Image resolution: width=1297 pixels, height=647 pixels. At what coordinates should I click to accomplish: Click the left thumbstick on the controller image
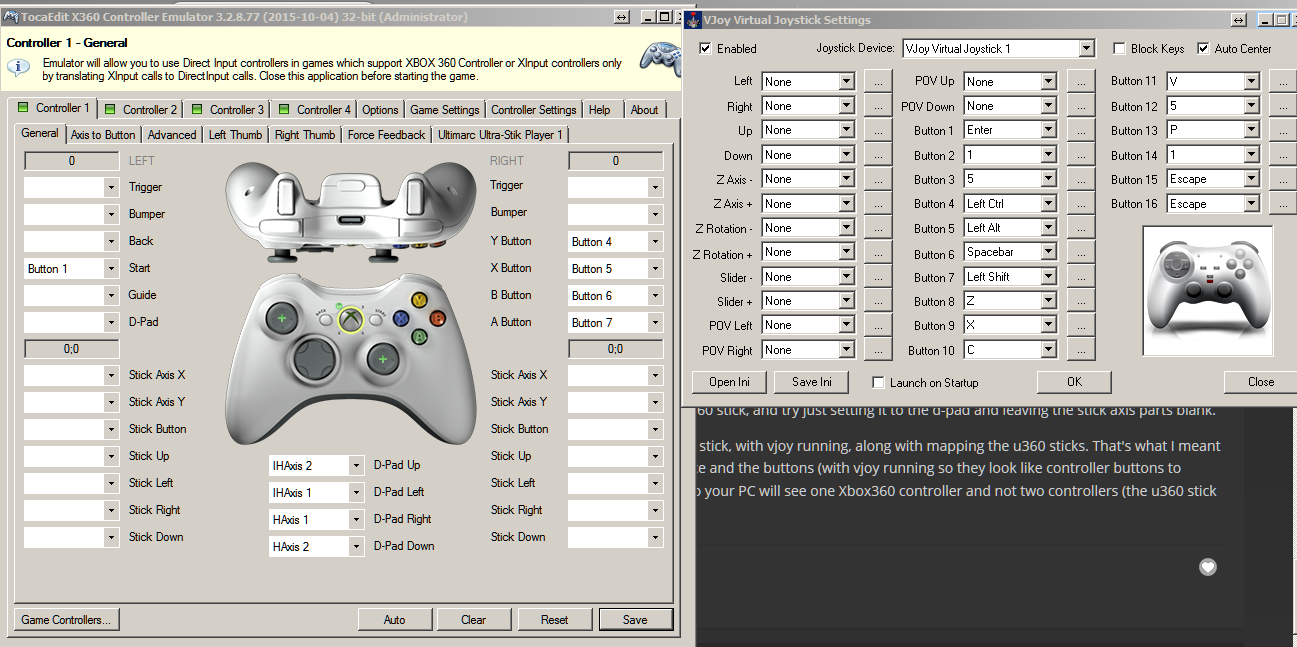(x=282, y=319)
